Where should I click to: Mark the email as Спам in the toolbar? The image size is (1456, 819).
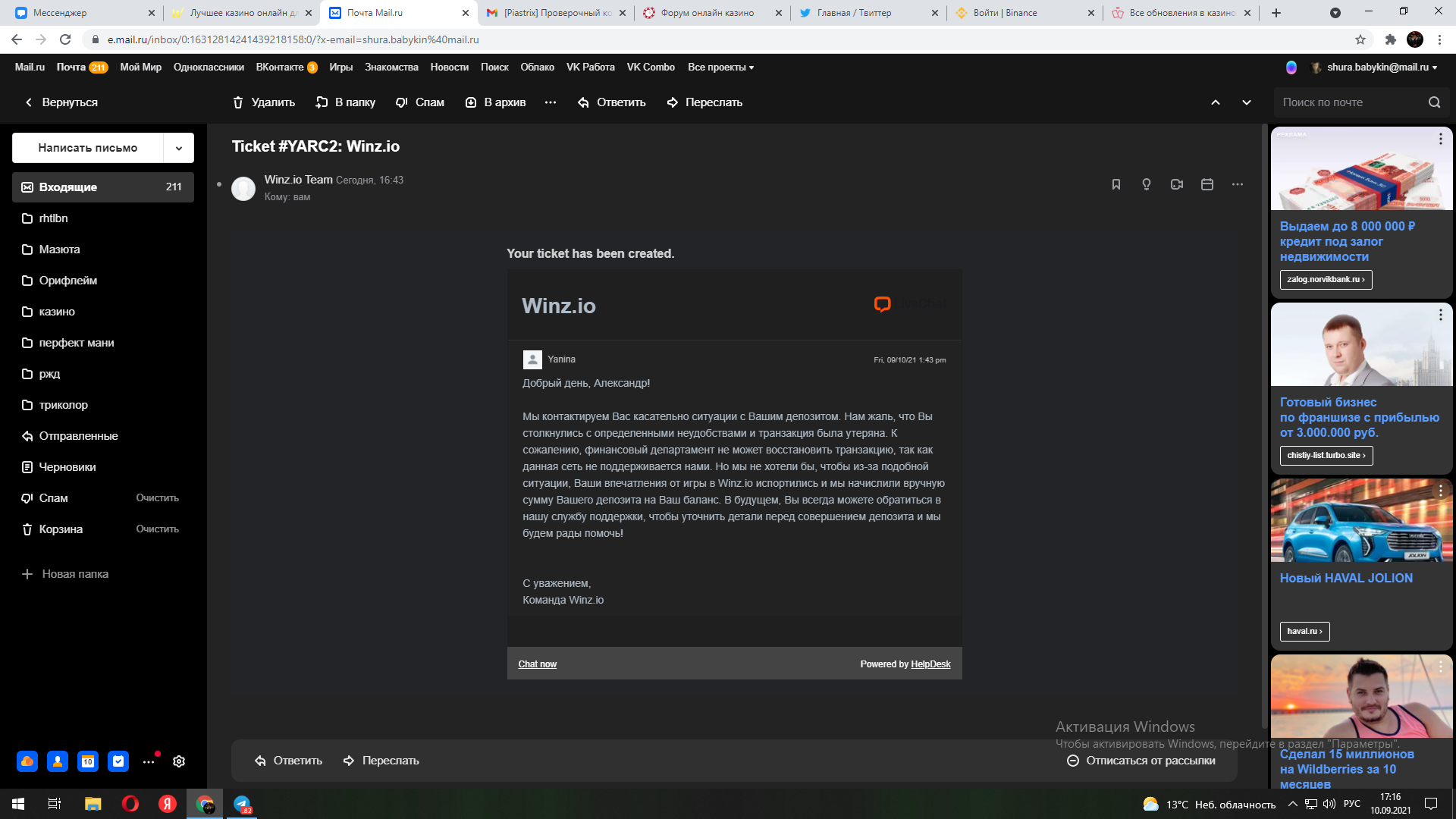tap(419, 102)
